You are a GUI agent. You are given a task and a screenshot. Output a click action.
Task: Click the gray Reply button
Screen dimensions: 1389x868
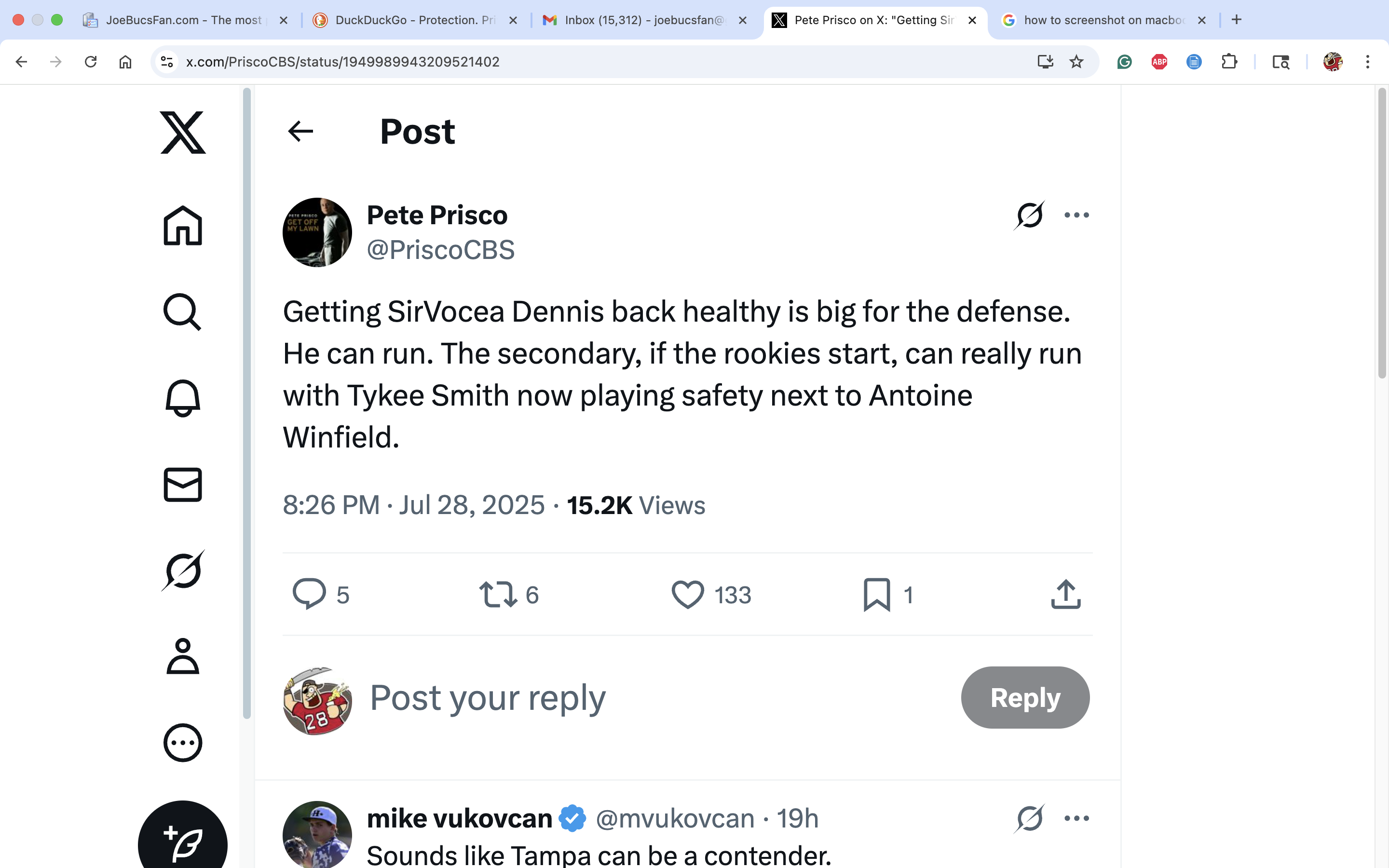click(x=1025, y=697)
